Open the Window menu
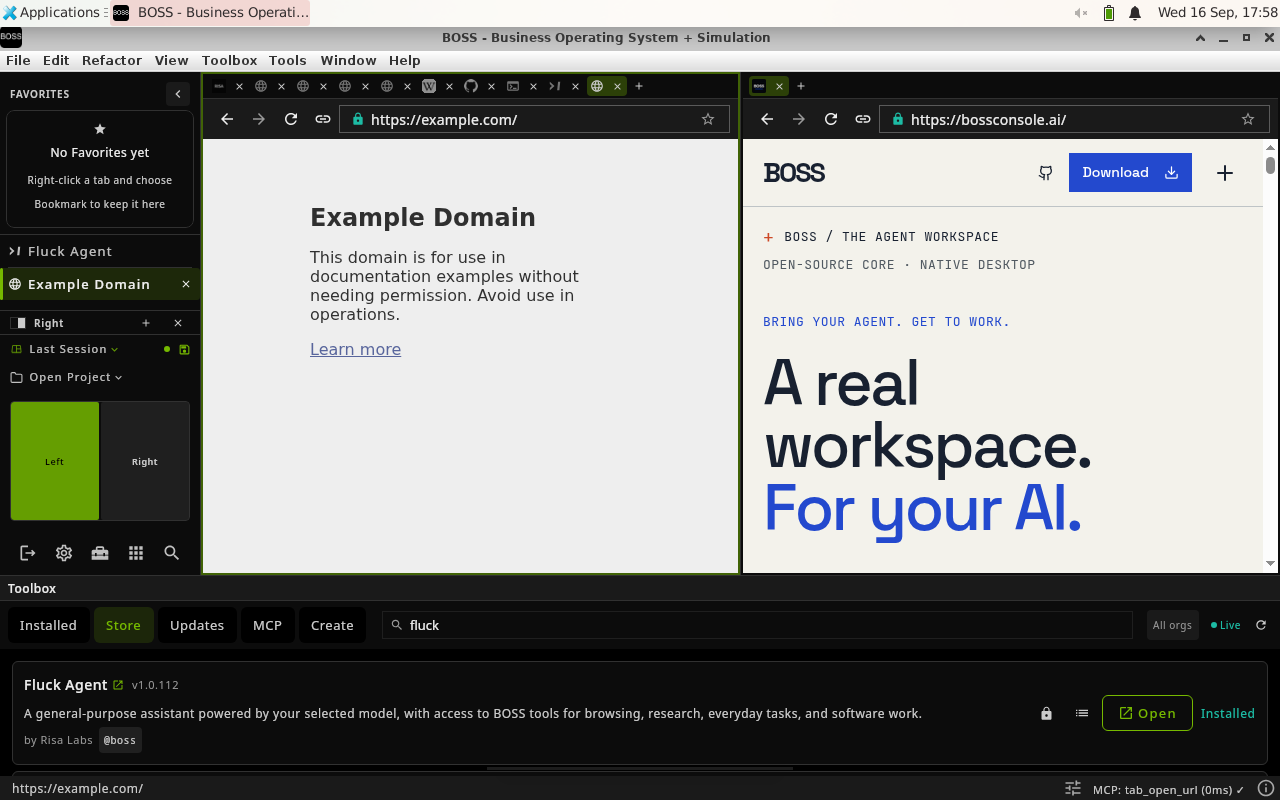The image size is (1280, 800). [348, 60]
